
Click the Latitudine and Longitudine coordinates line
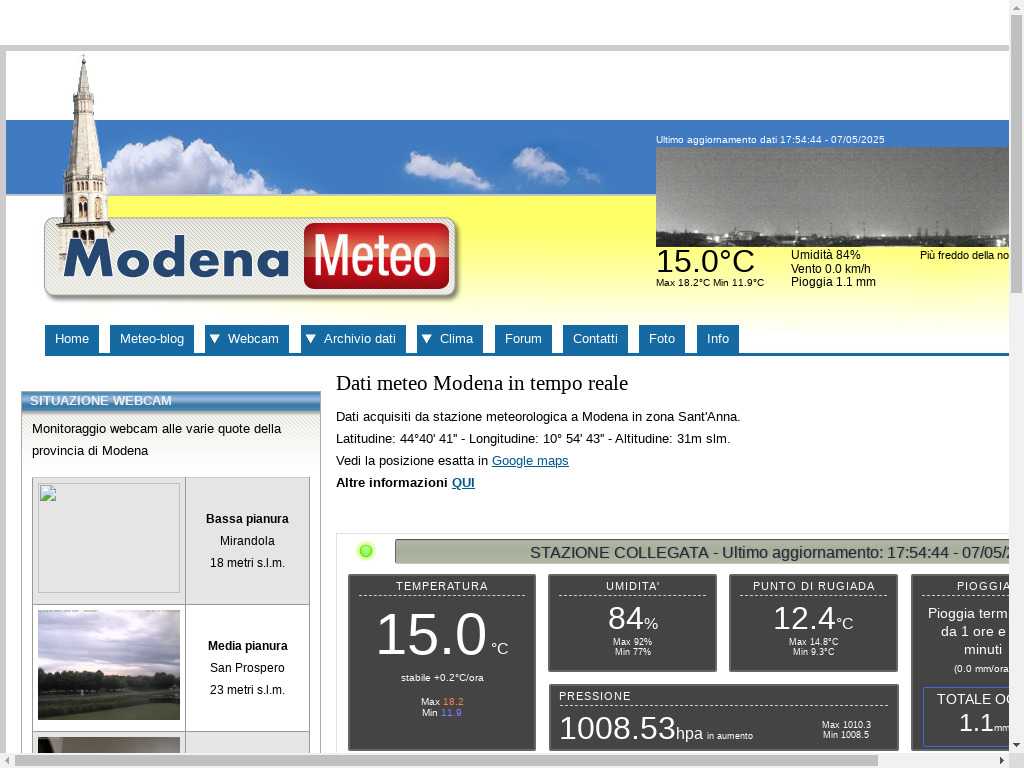tap(533, 439)
